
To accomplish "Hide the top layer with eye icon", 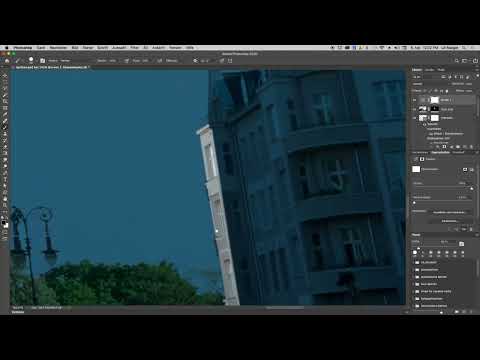I will click(415, 100).
